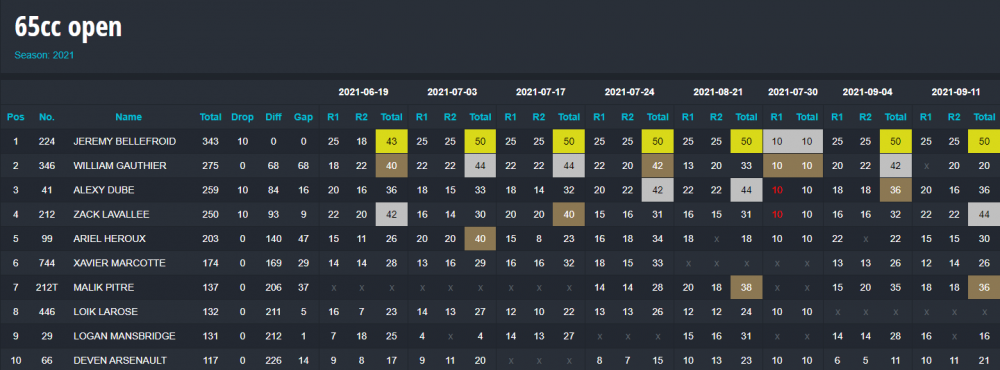Image resolution: width=1000 pixels, height=370 pixels.
Task: Click the Gap column header
Action: tap(303, 117)
